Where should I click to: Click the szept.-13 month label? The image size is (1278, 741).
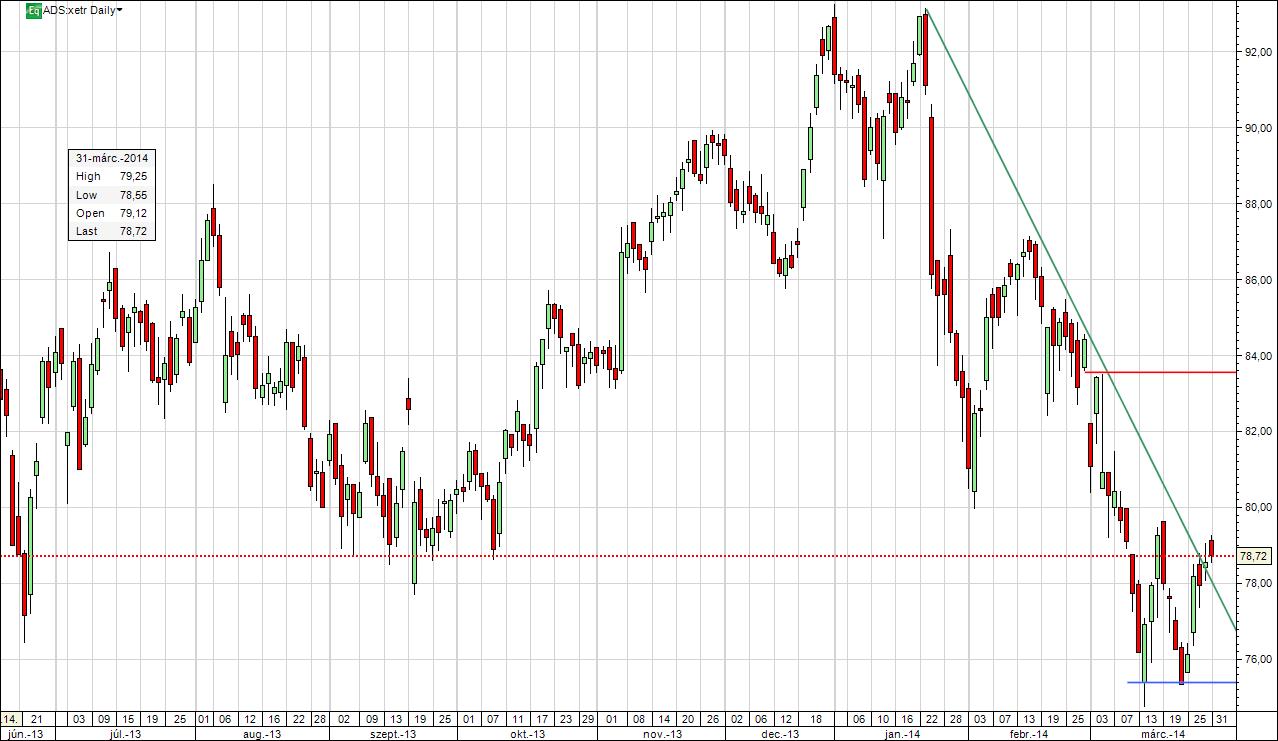click(392, 734)
